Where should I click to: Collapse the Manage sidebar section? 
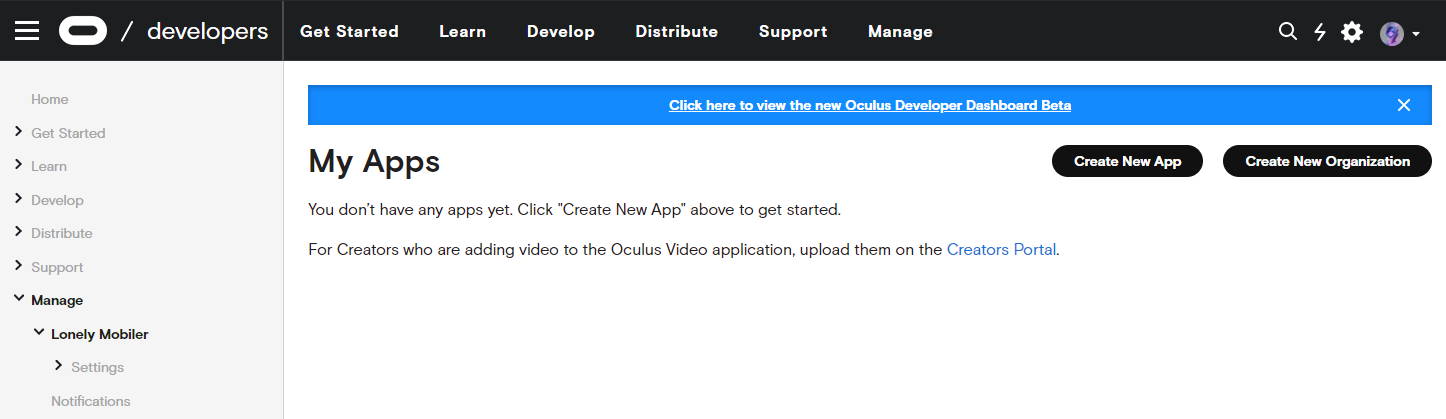coord(19,299)
